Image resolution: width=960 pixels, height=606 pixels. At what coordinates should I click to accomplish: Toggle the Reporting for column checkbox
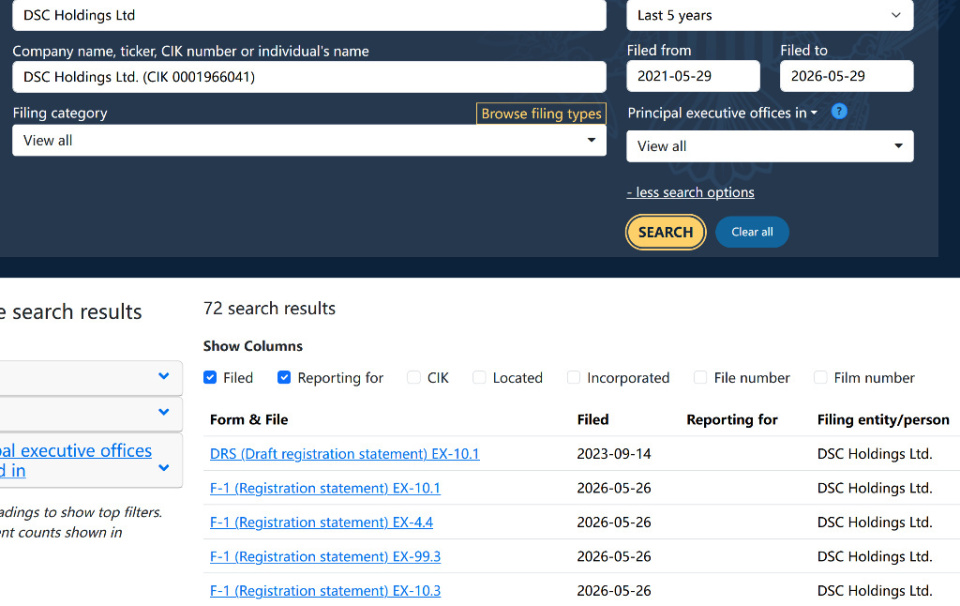(x=284, y=377)
